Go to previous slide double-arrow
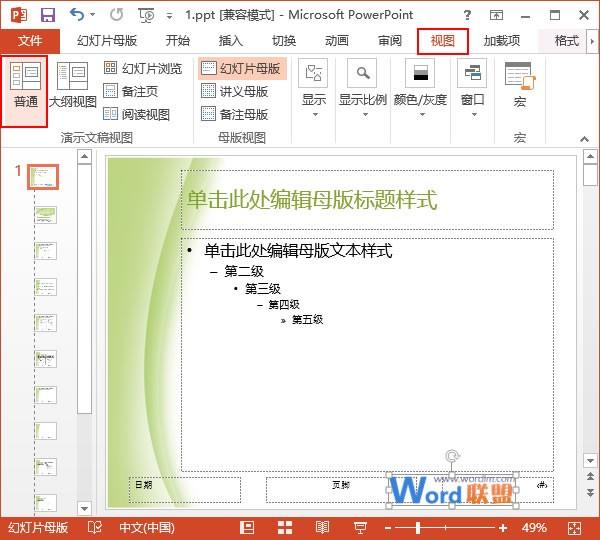 pos(590,476)
